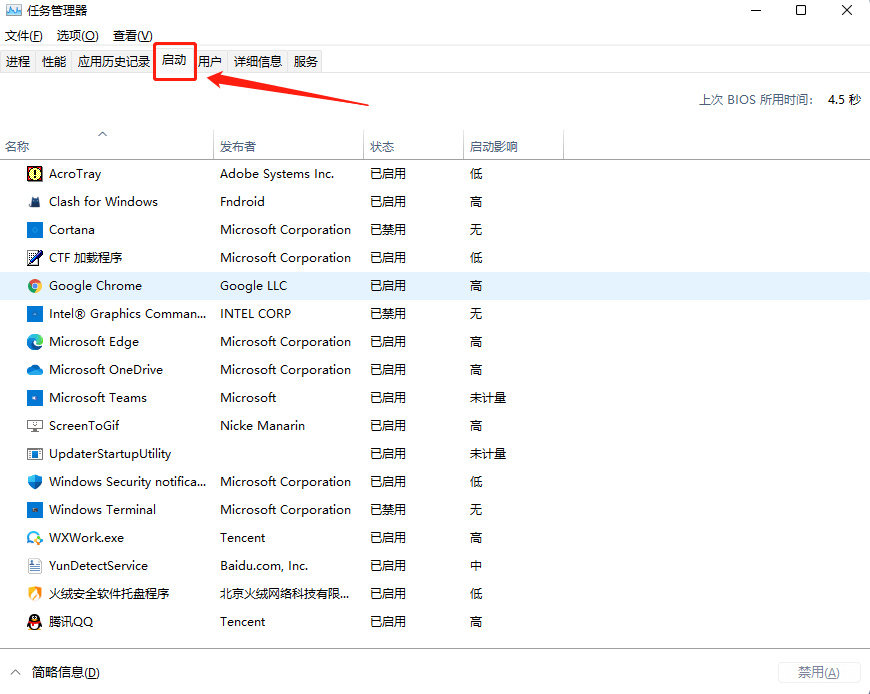Click the 禁用 button

818,672
